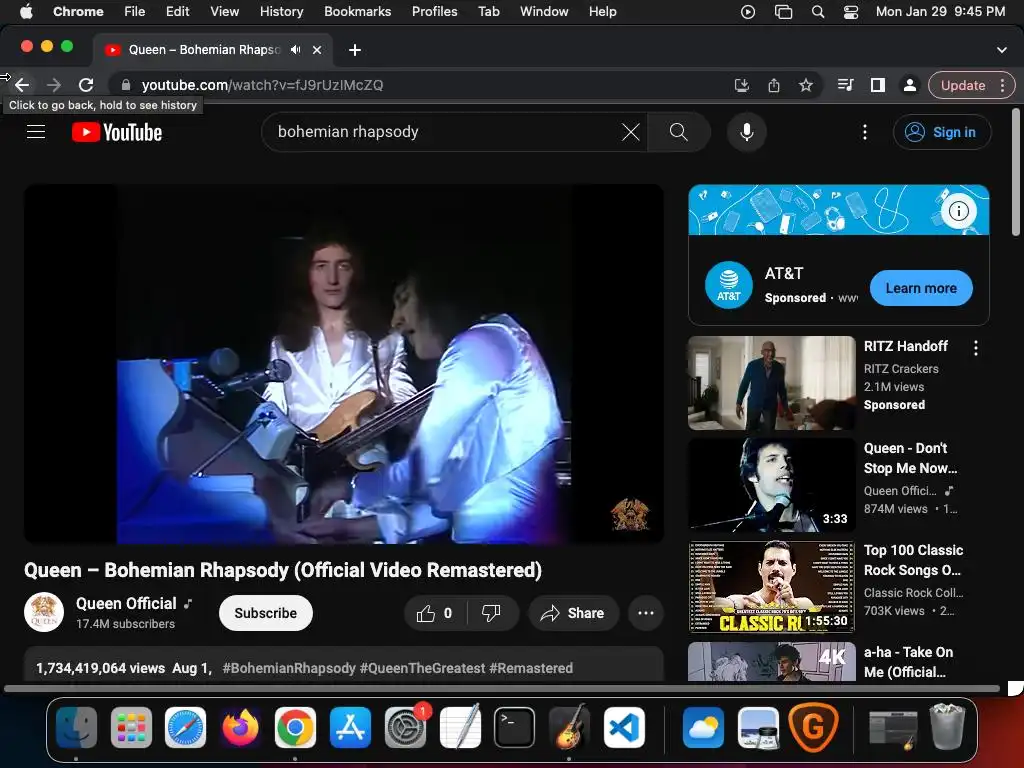Launch Firefox from the Dock

tap(240, 727)
